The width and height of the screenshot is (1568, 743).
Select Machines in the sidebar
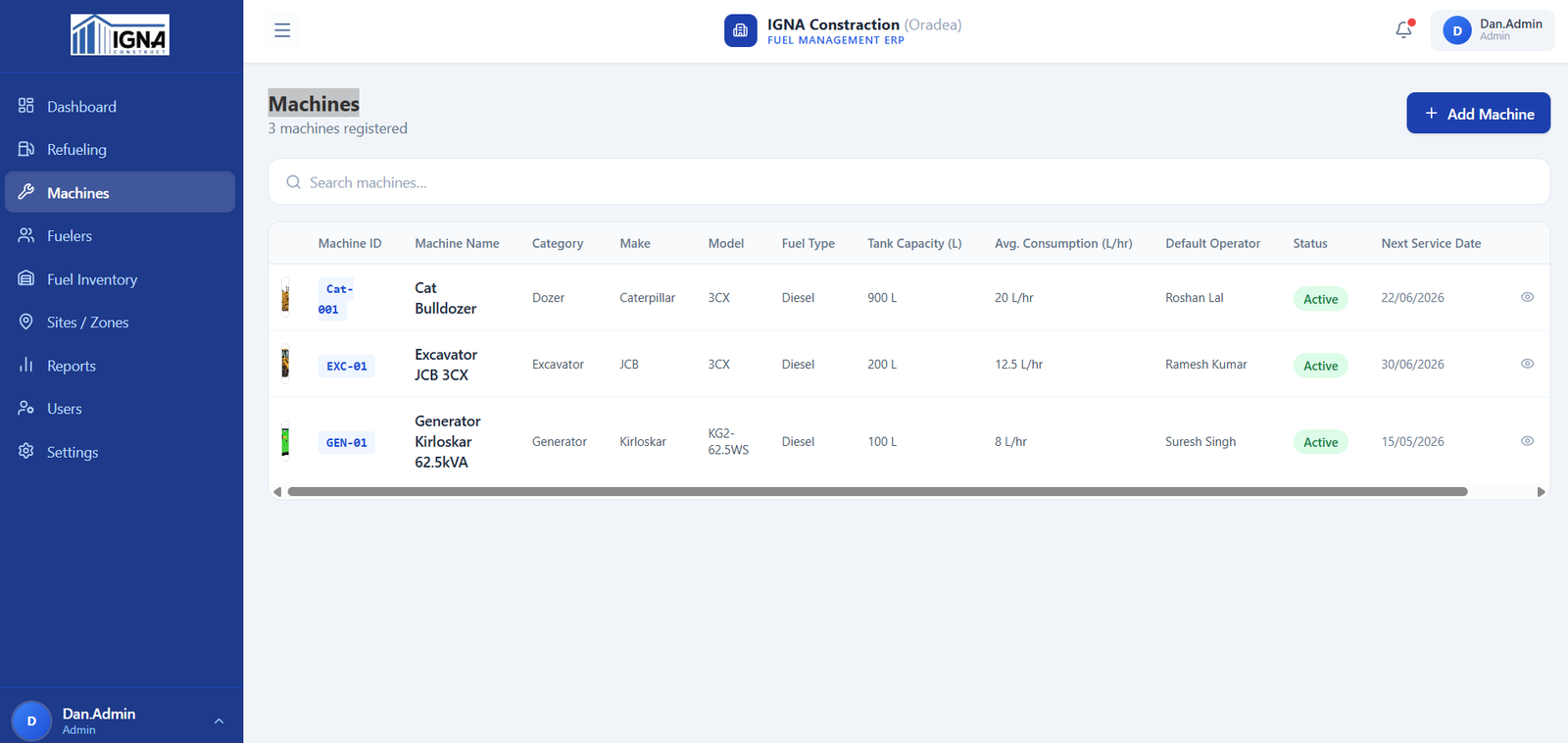click(x=120, y=192)
